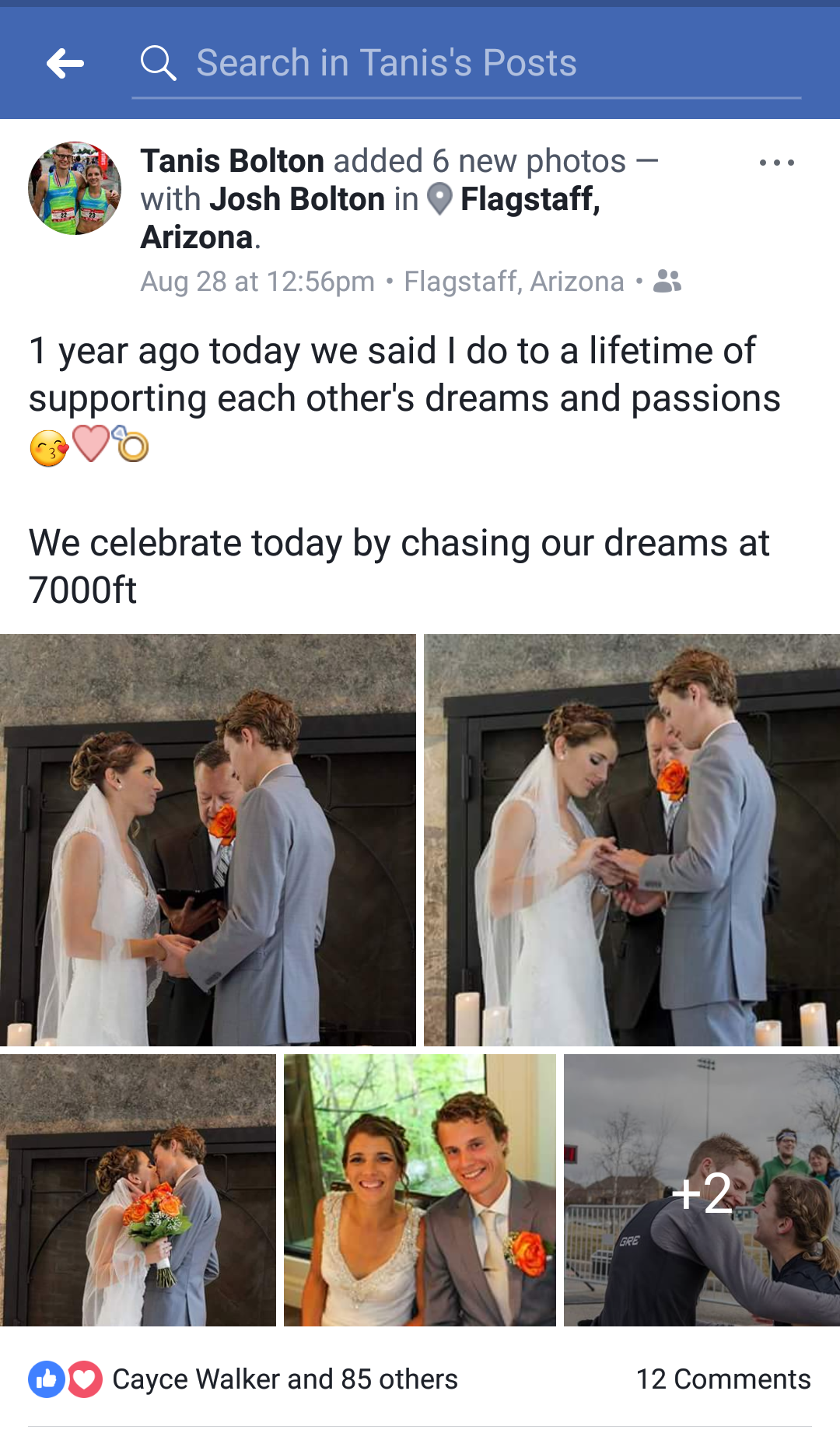Tap the Aug 28 at 12:56pm timestamp

coord(257,282)
